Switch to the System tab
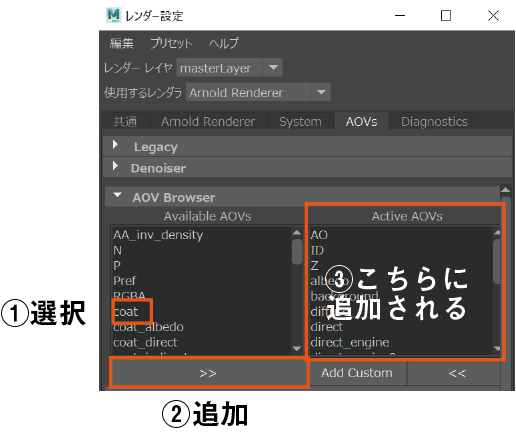 300,122
